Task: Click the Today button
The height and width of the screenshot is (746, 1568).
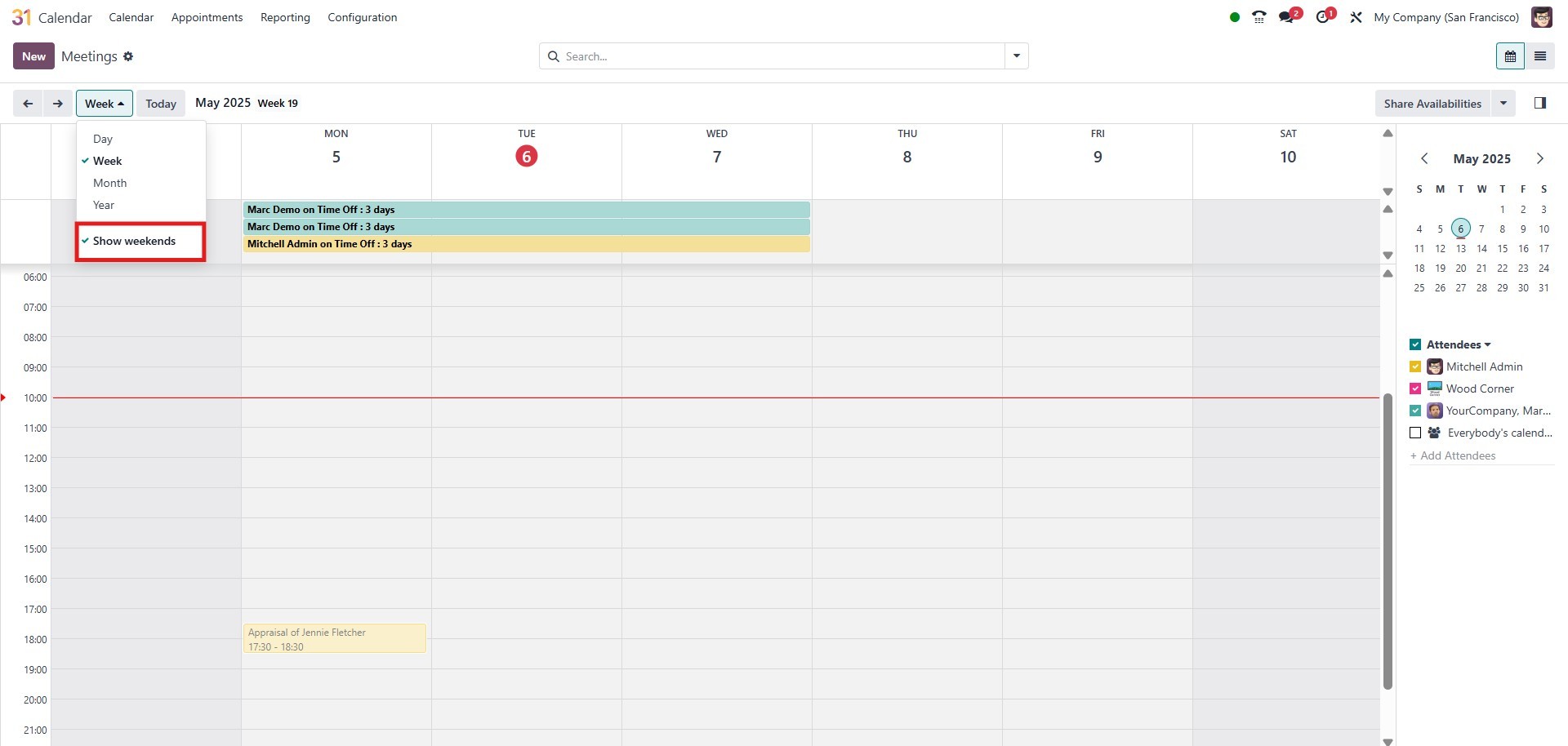Action: point(161,104)
